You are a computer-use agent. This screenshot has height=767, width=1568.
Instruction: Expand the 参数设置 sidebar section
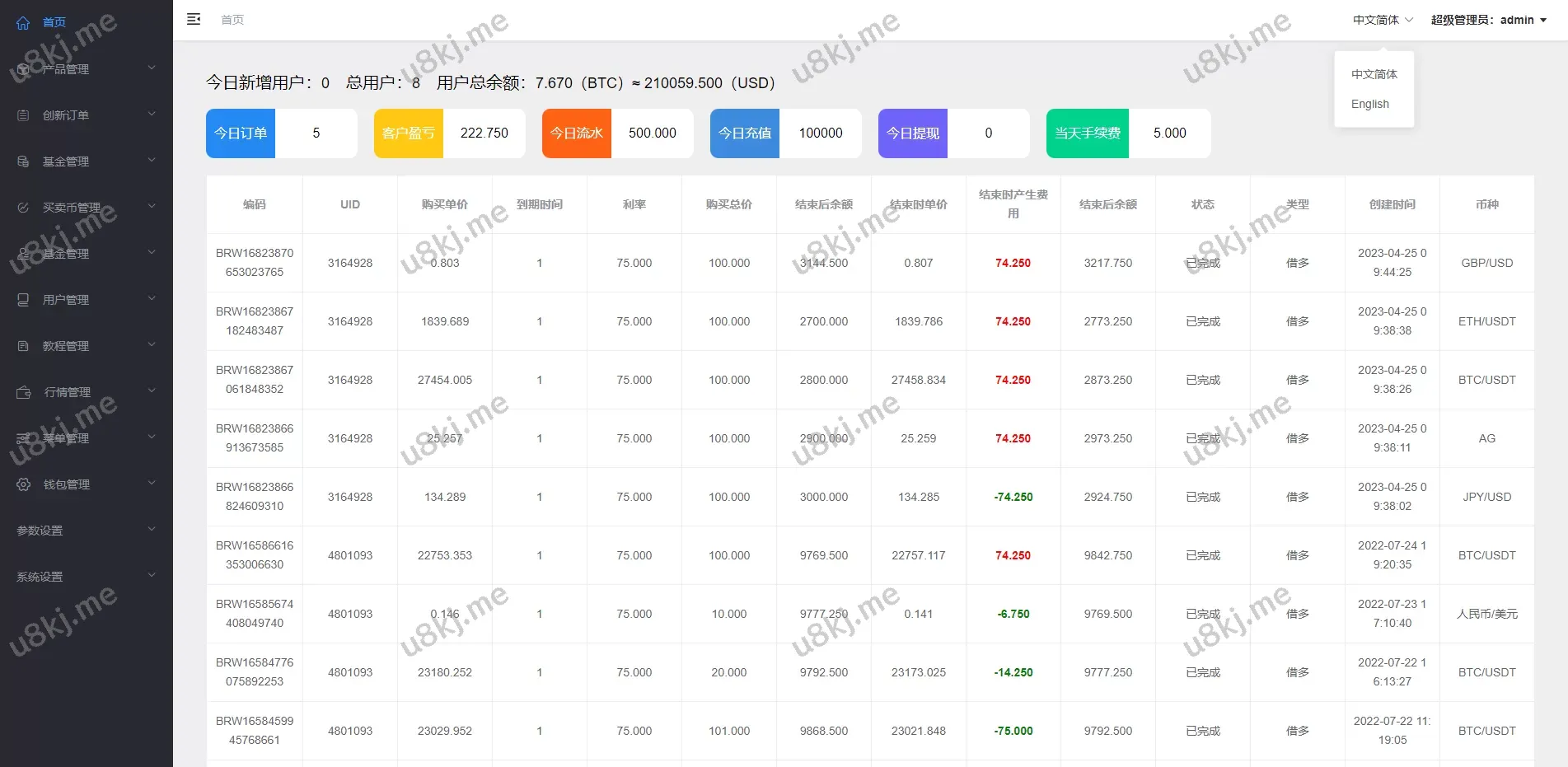[86, 531]
